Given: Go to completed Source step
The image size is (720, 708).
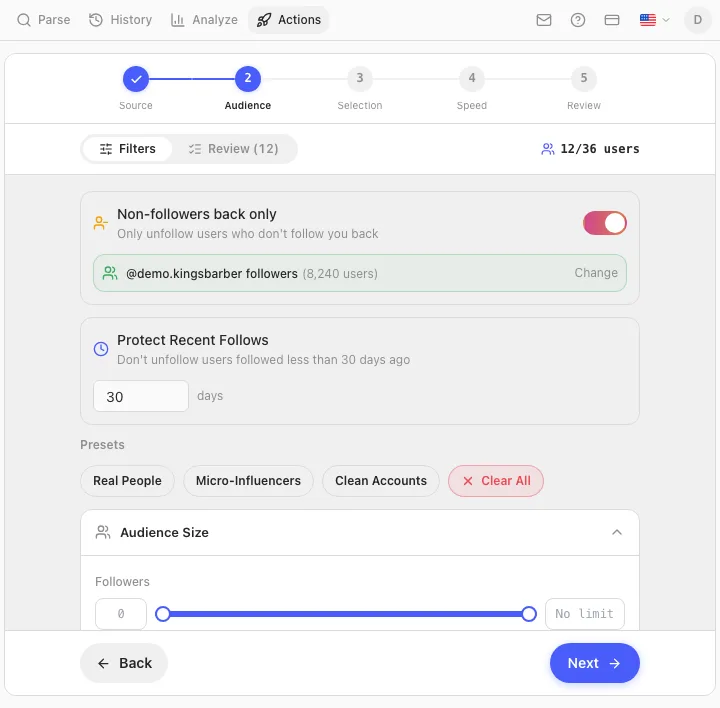Looking at the screenshot, I should click(136, 79).
